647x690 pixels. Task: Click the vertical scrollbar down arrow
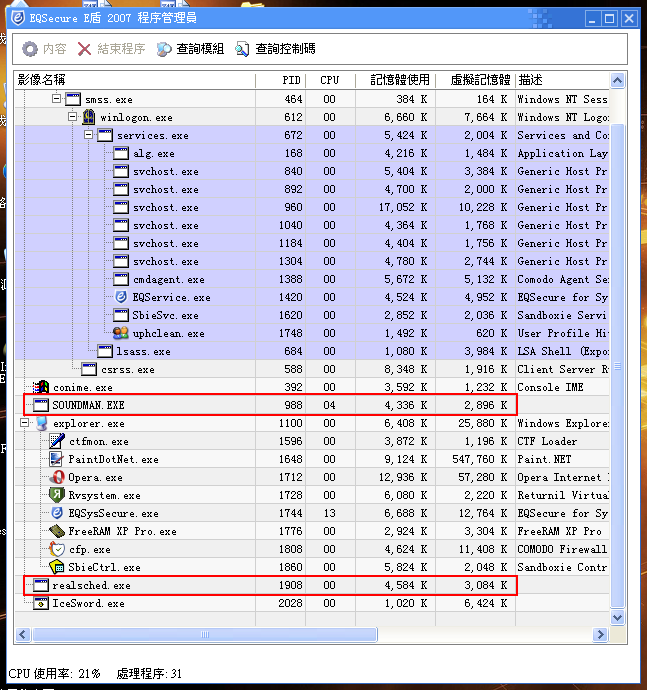618,617
